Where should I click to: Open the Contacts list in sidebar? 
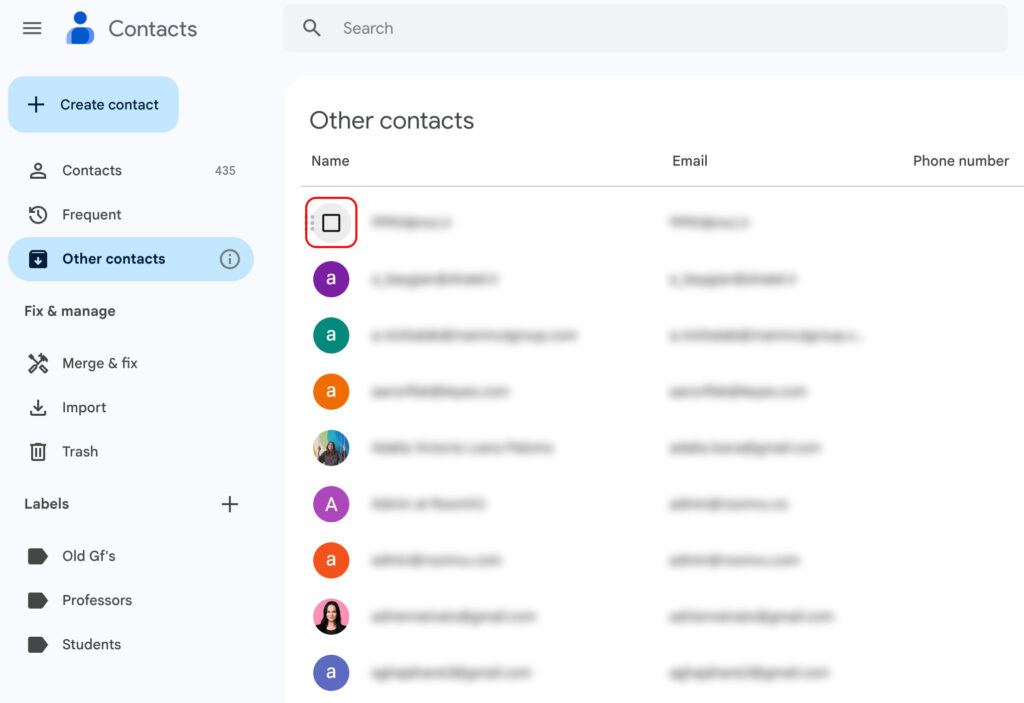(92, 171)
